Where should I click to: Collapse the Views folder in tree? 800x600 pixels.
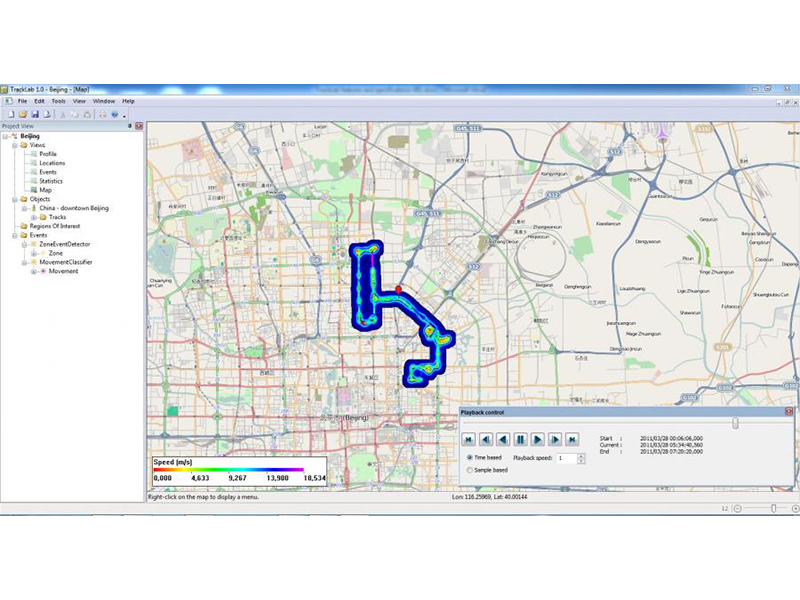pos(15,145)
